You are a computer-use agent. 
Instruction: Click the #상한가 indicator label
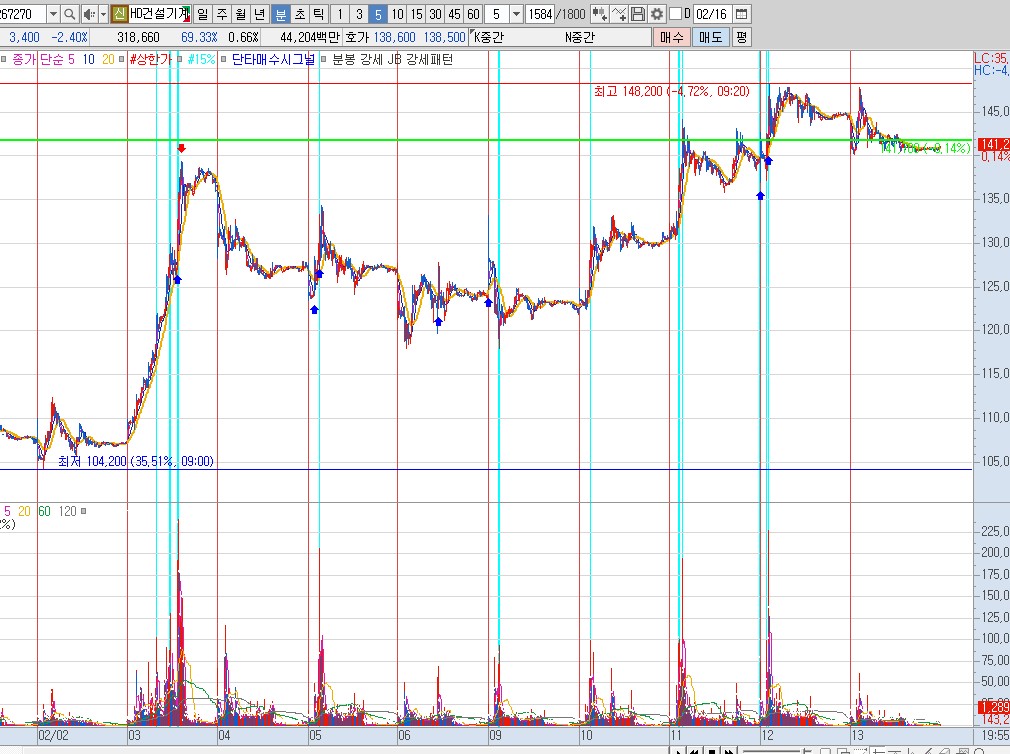coord(150,59)
